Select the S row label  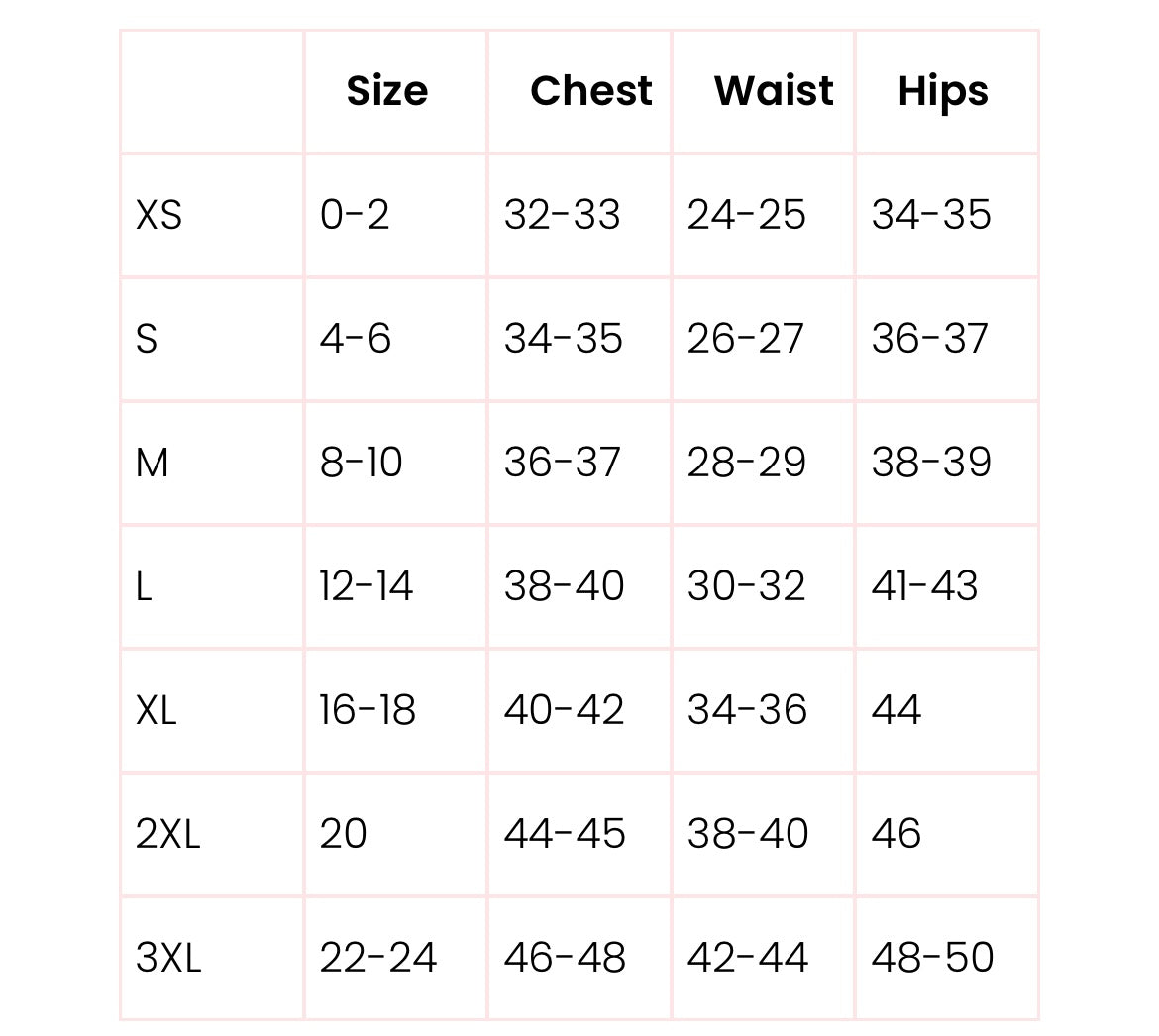click(x=147, y=339)
